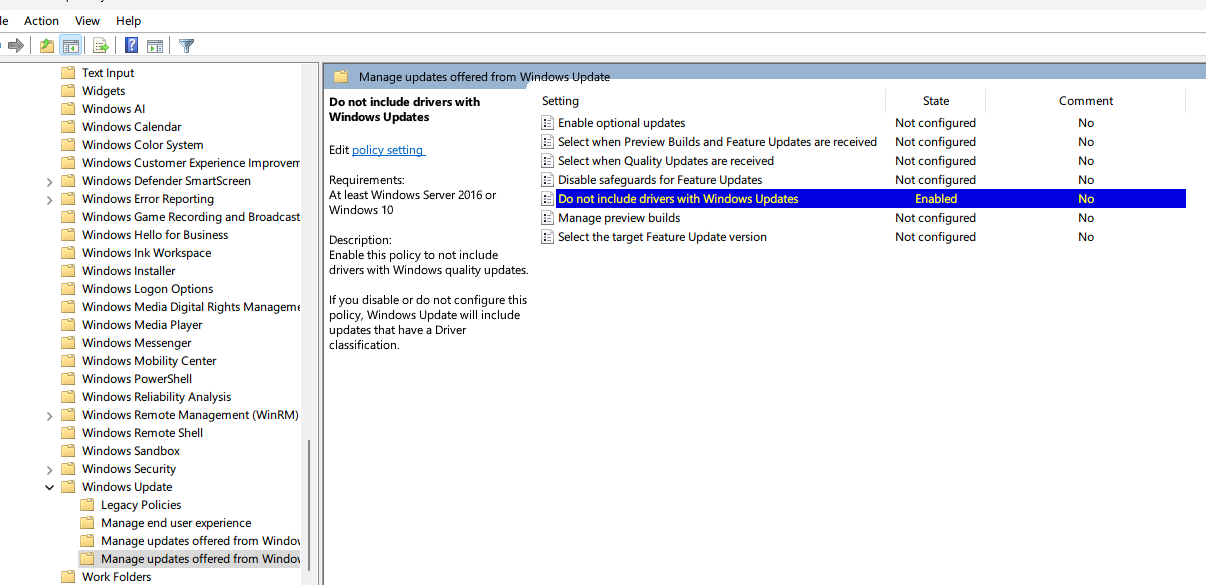Select Windows Media Digital Rights Management folder

(x=191, y=307)
